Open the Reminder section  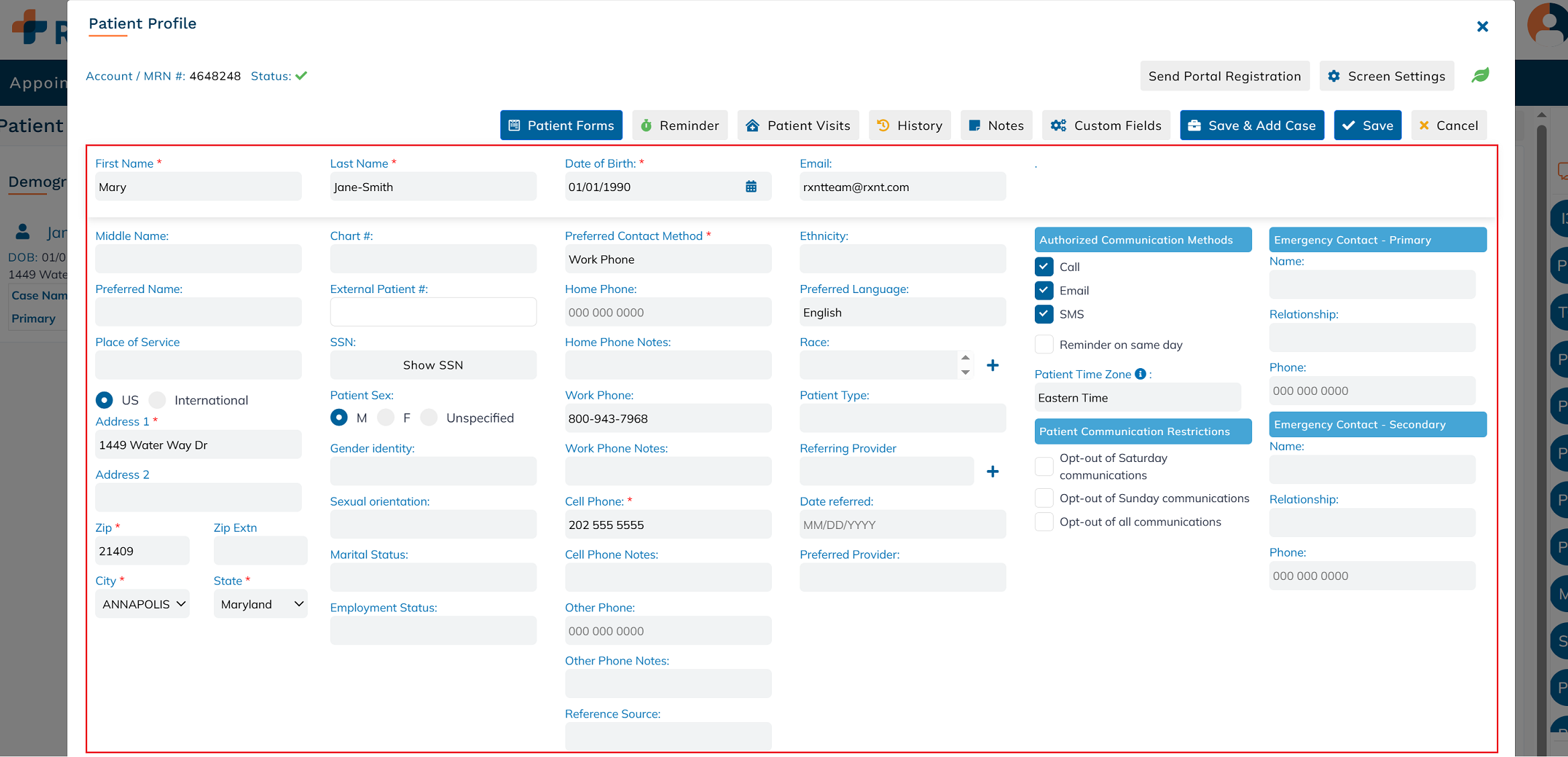click(x=679, y=125)
